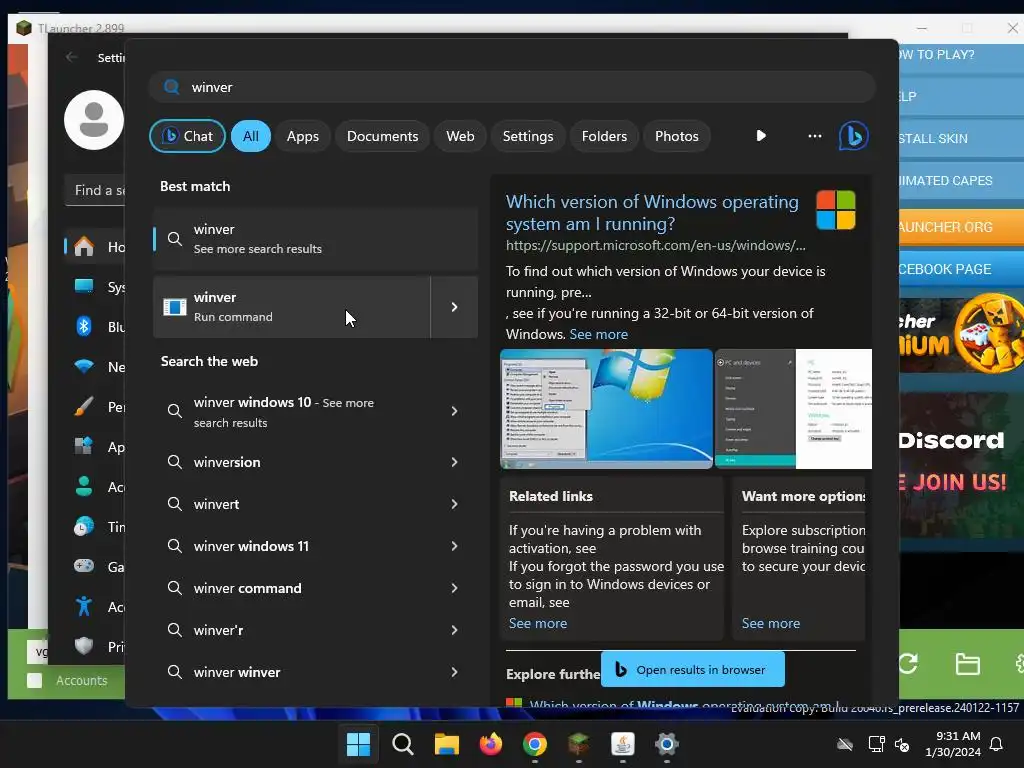Click 'See more' under Related links
This screenshot has height=768, width=1024.
click(538, 623)
